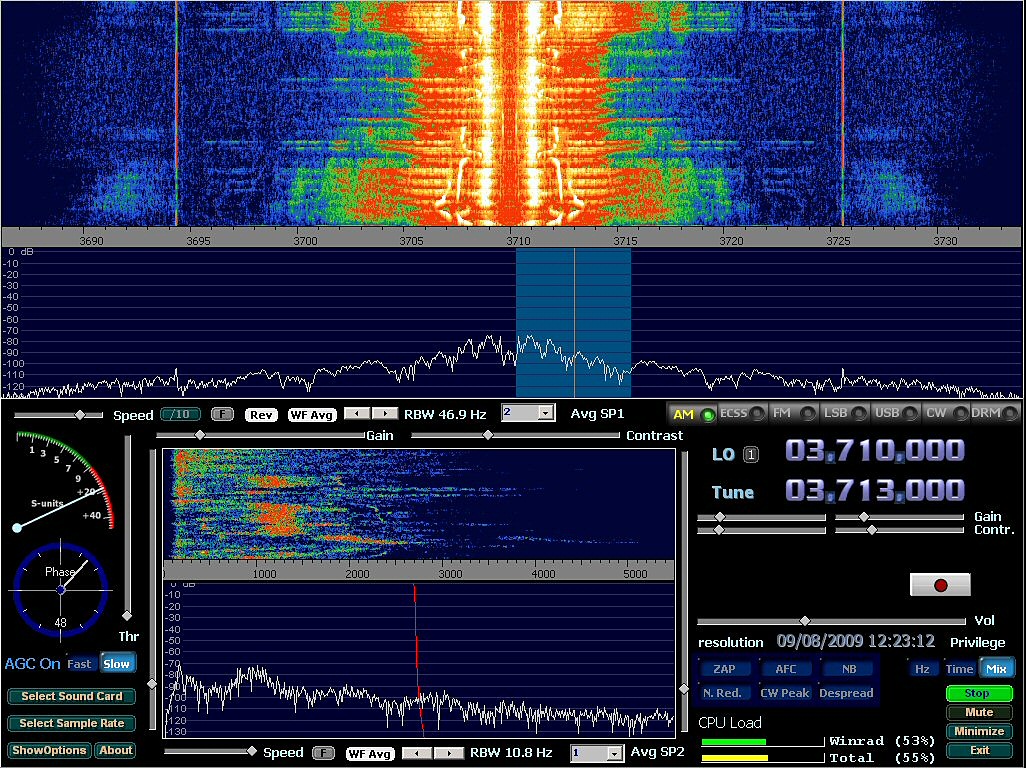Select DRM mode

tap(995, 413)
